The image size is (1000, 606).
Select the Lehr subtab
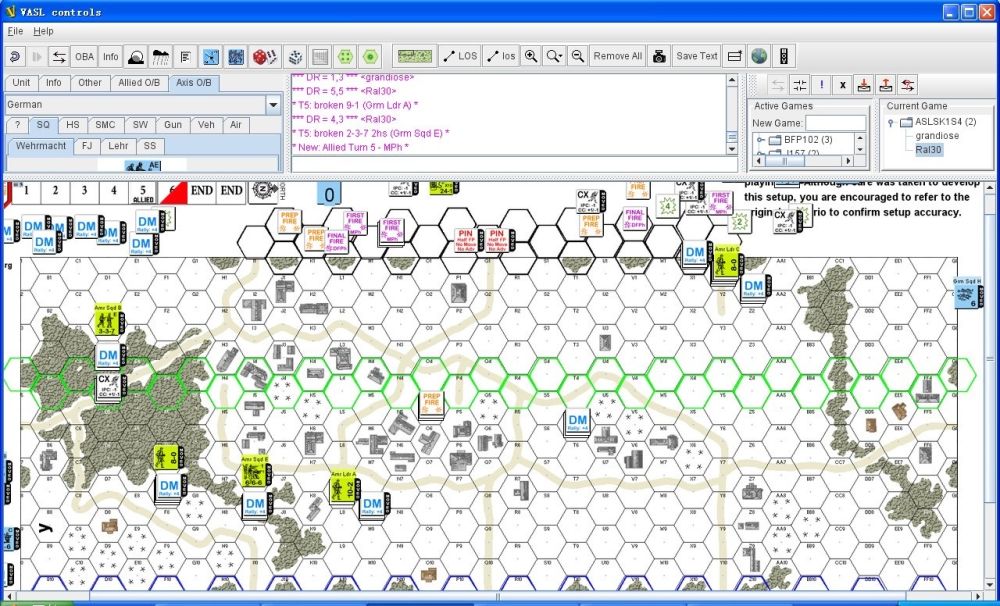[x=118, y=146]
